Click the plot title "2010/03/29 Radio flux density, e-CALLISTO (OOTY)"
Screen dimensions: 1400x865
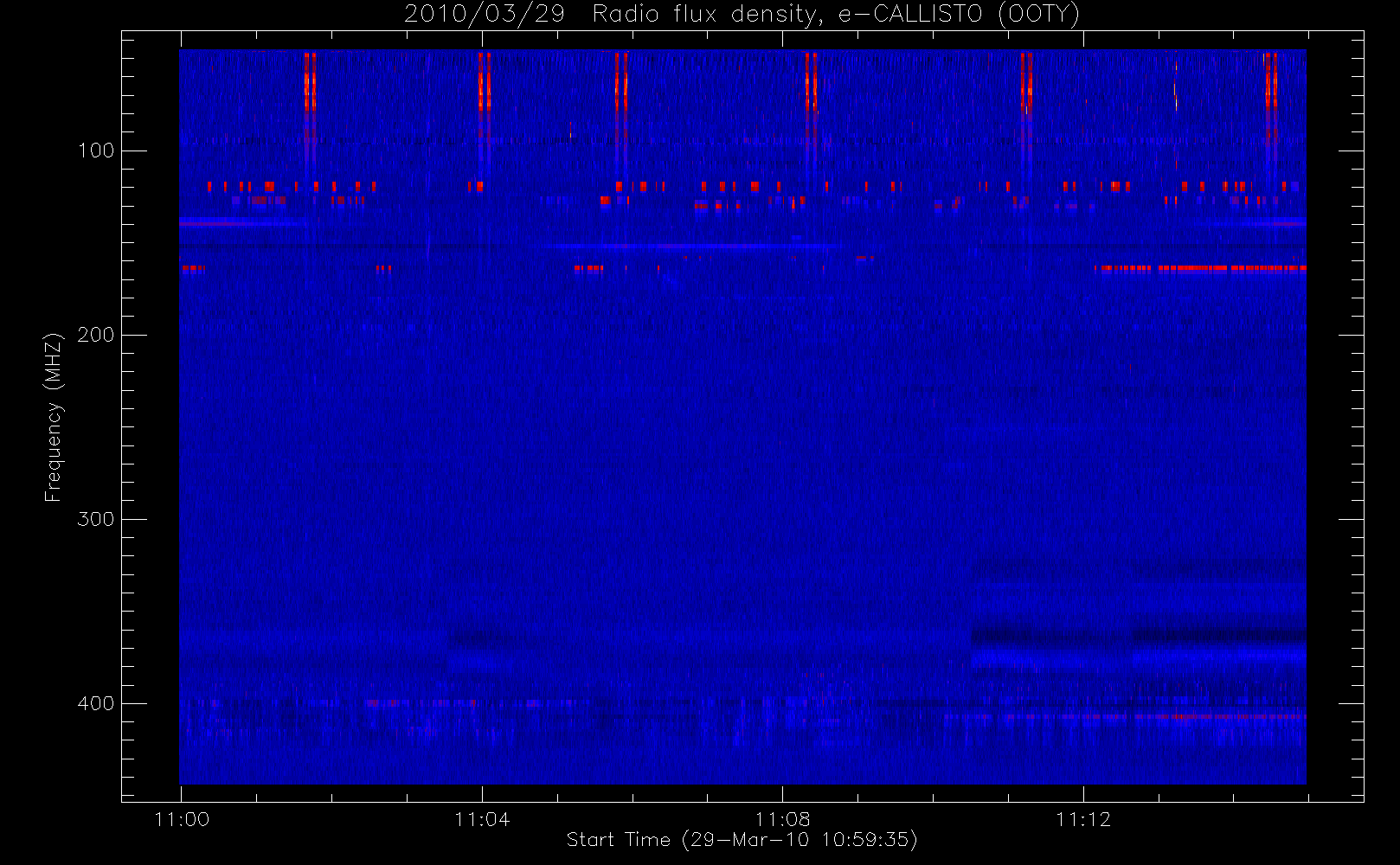point(742,15)
